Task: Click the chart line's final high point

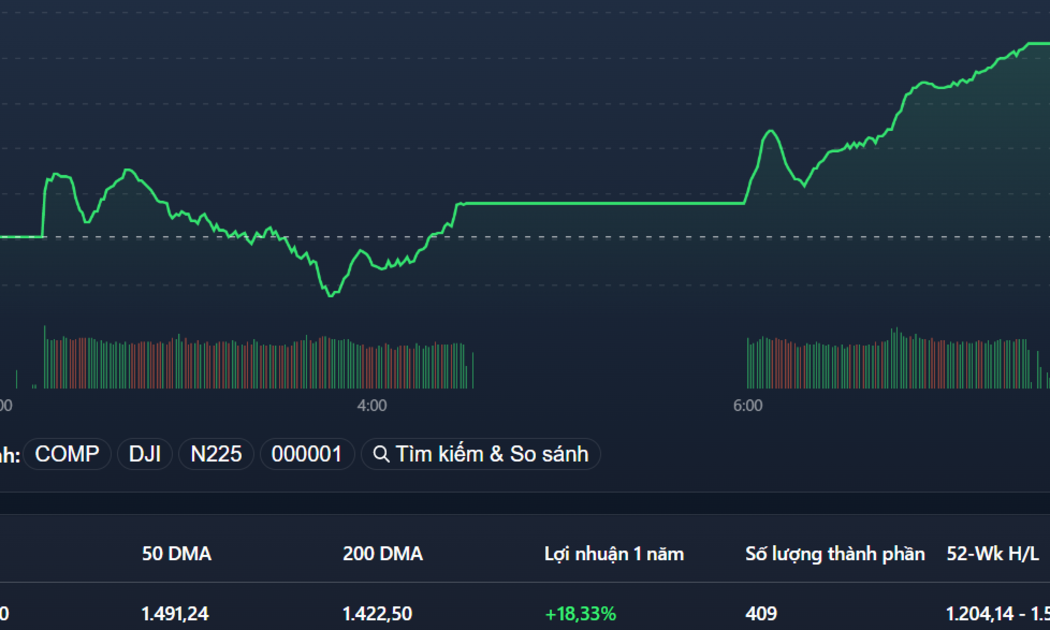Action: [1038, 44]
